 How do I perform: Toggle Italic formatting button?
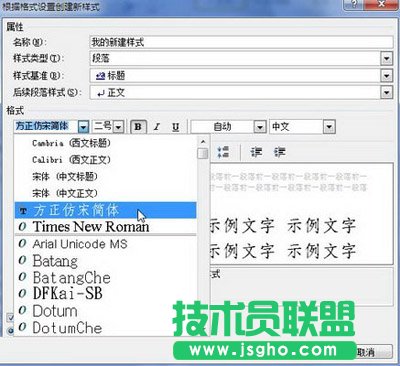click(x=157, y=127)
